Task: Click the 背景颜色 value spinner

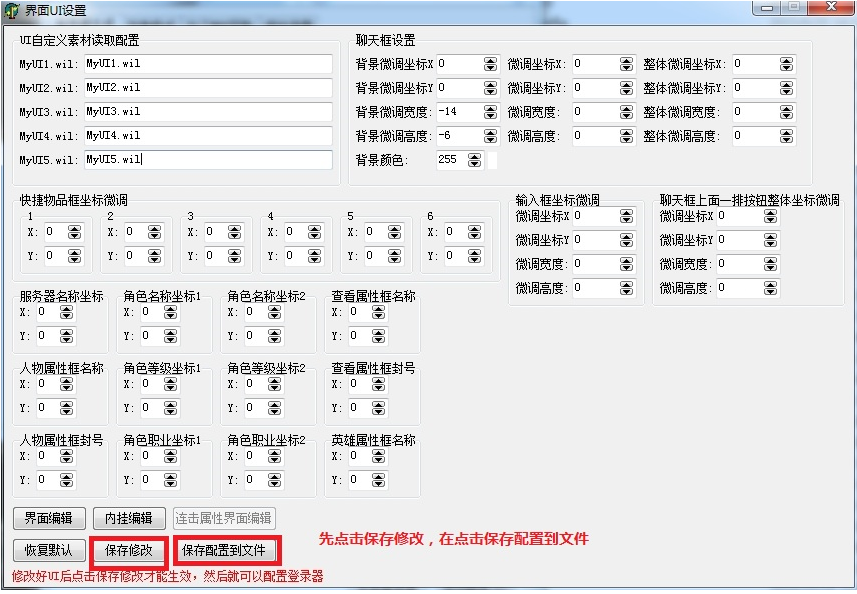Action: [474, 160]
